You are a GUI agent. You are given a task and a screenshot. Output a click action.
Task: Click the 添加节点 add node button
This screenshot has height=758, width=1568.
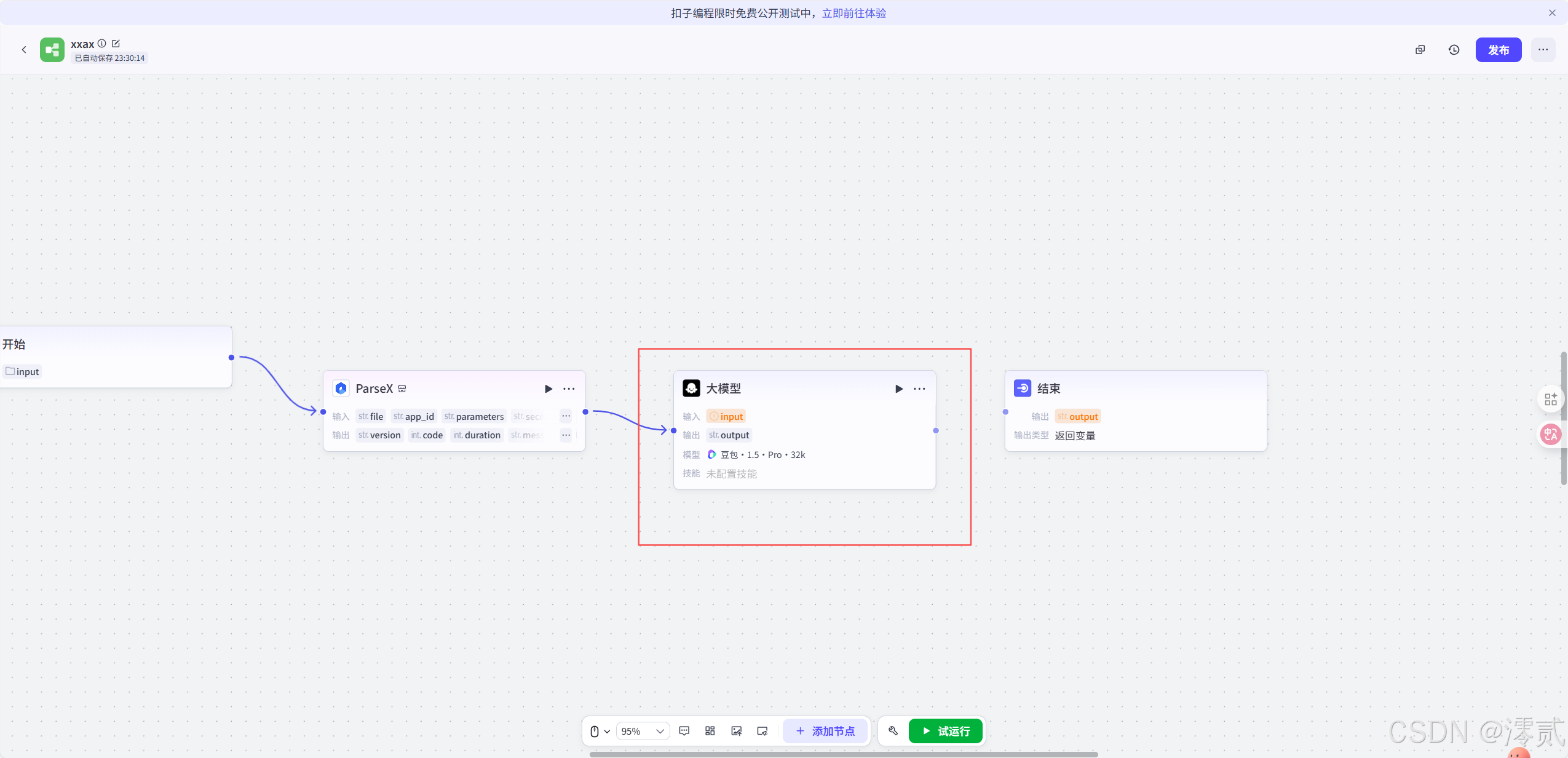coord(825,731)
